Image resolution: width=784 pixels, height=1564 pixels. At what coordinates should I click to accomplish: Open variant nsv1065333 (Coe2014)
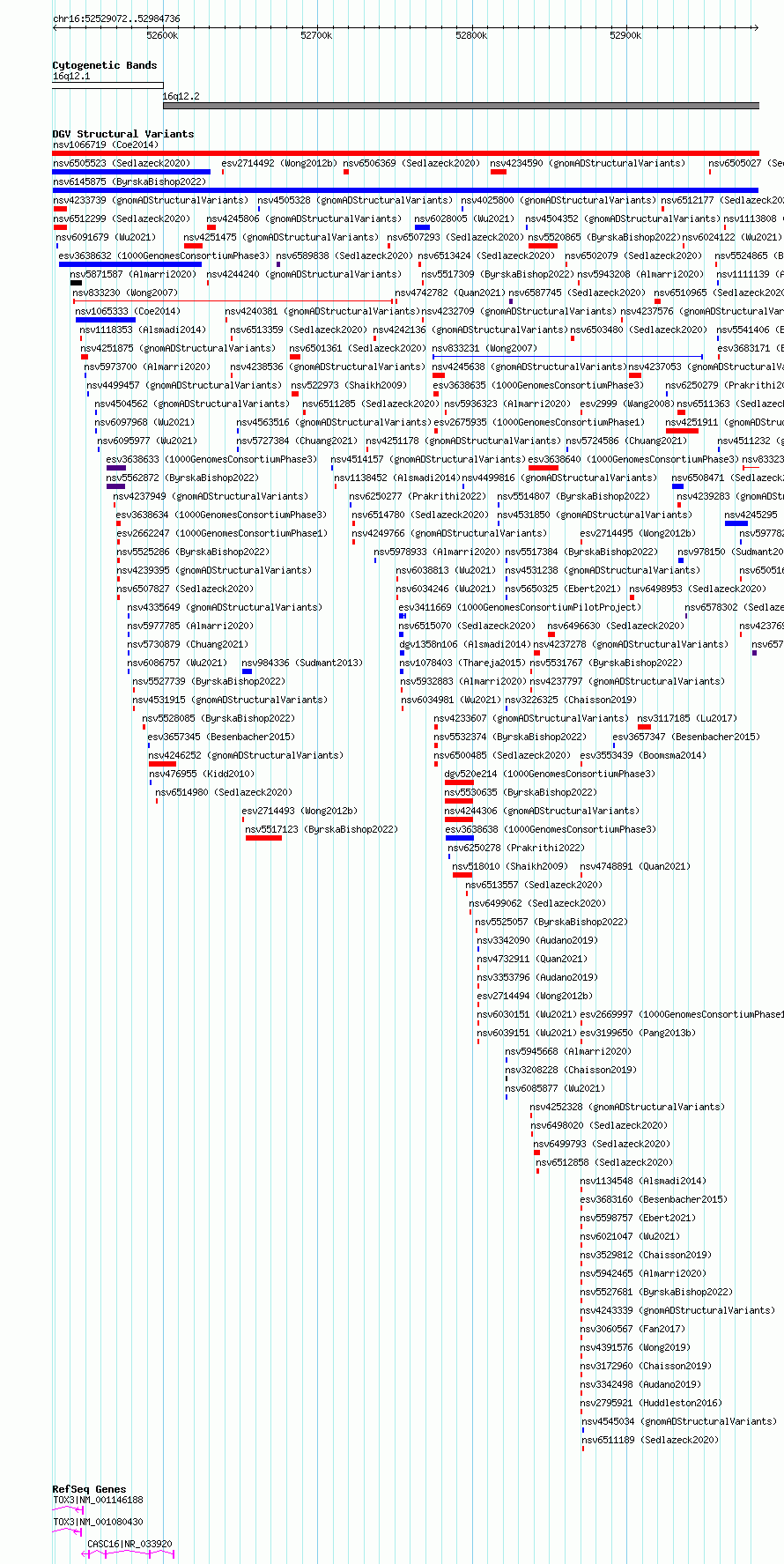pos(128,311)
